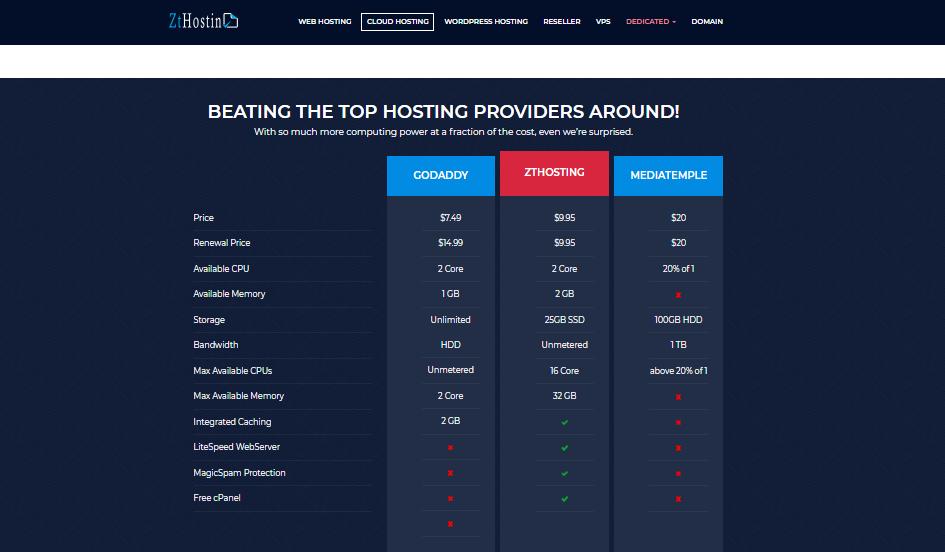Expand the Dedicated dropdown menu
Viewport: 945px width, 552px height.
point(651,22)
